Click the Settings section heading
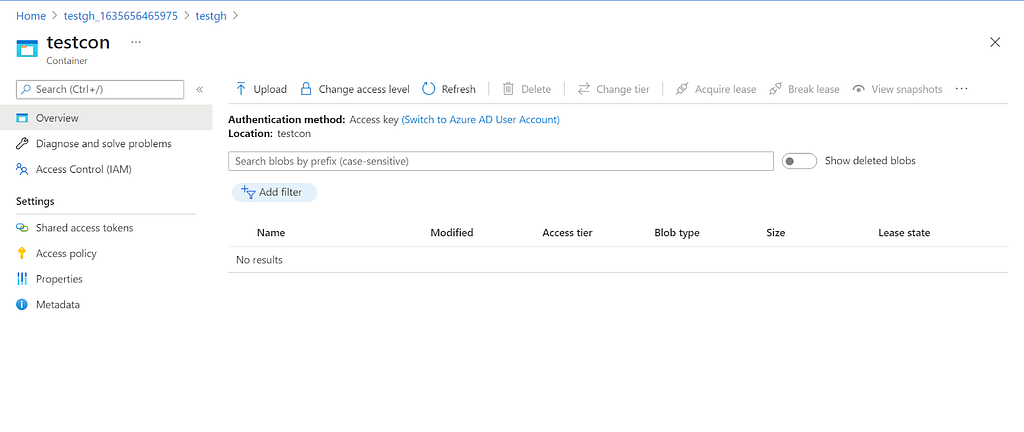Screen dimensions: 1024x432 click(35, 202)
